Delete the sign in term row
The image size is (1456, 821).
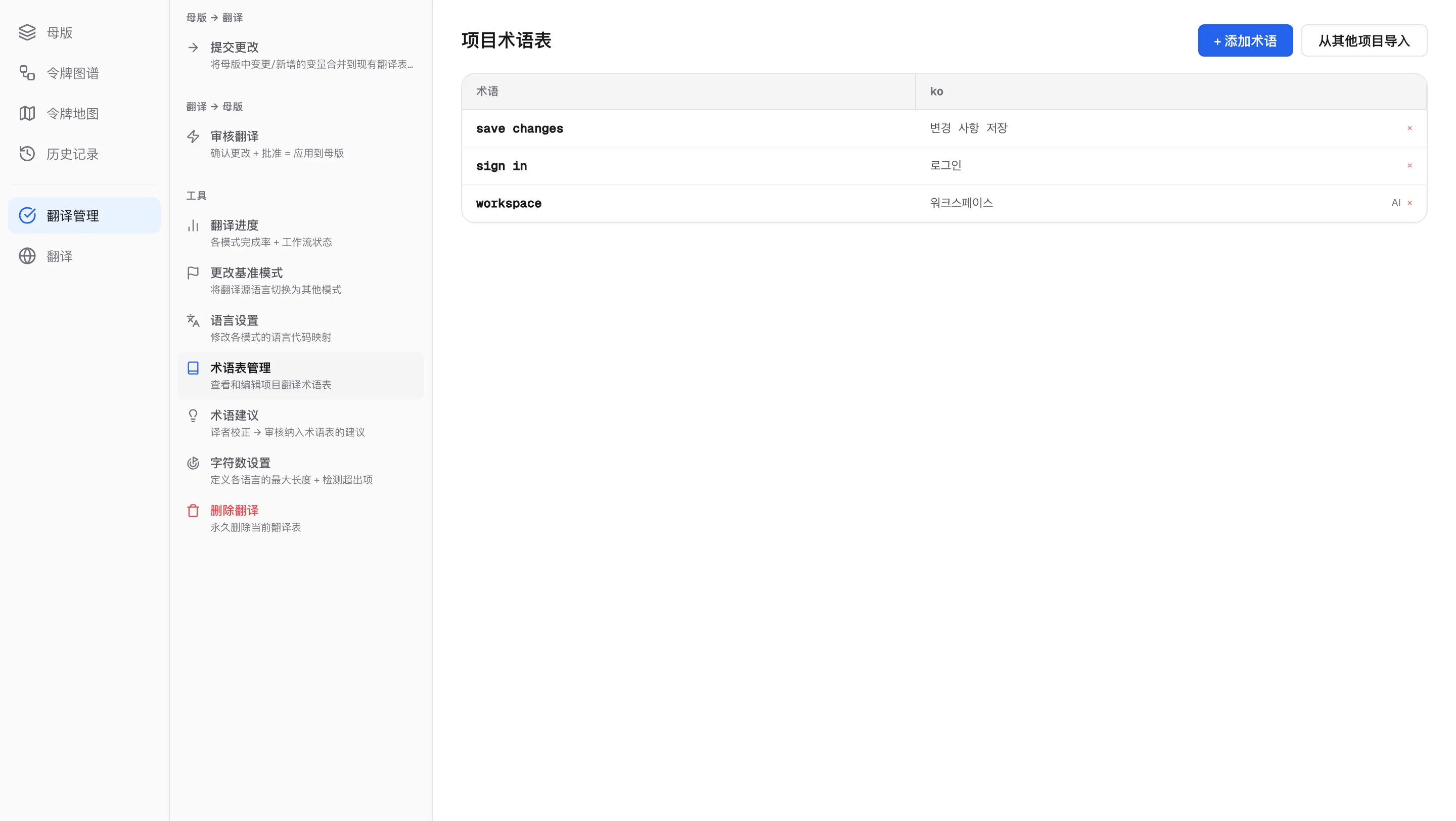[x=1409, y=165]
